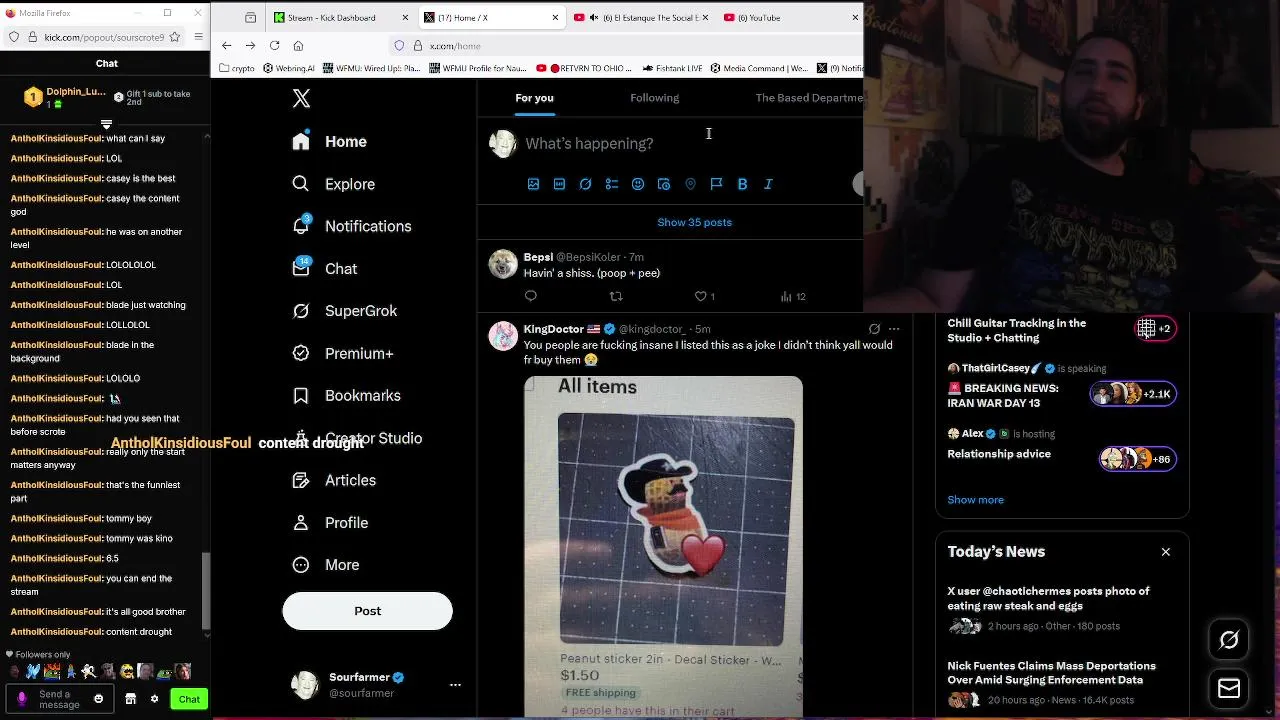Click the x.com/home address bar

tap(625, 46)
